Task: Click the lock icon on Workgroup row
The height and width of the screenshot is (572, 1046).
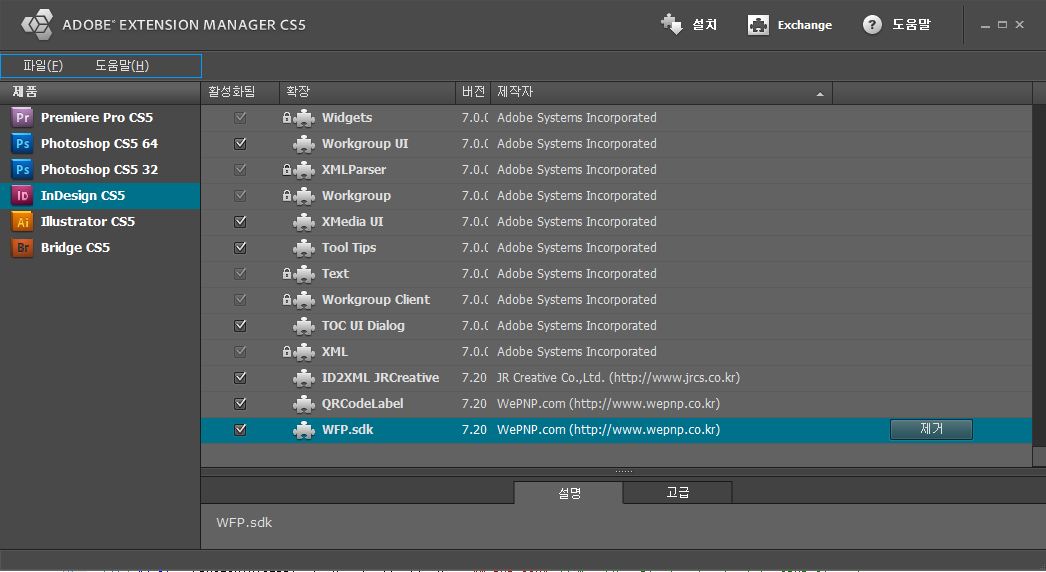Action: click(287, 196)
